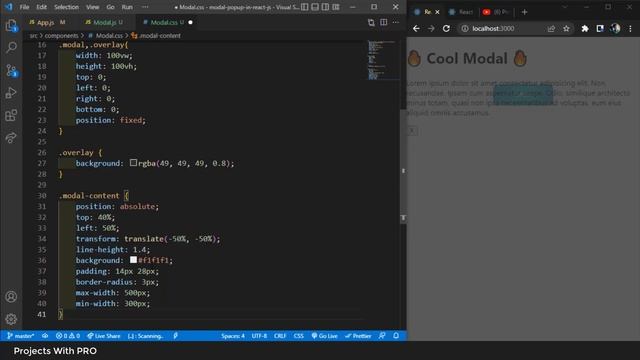The image size is (640, 360).
Task: Click Prettier in the status bar
Action: coord(358,336)
